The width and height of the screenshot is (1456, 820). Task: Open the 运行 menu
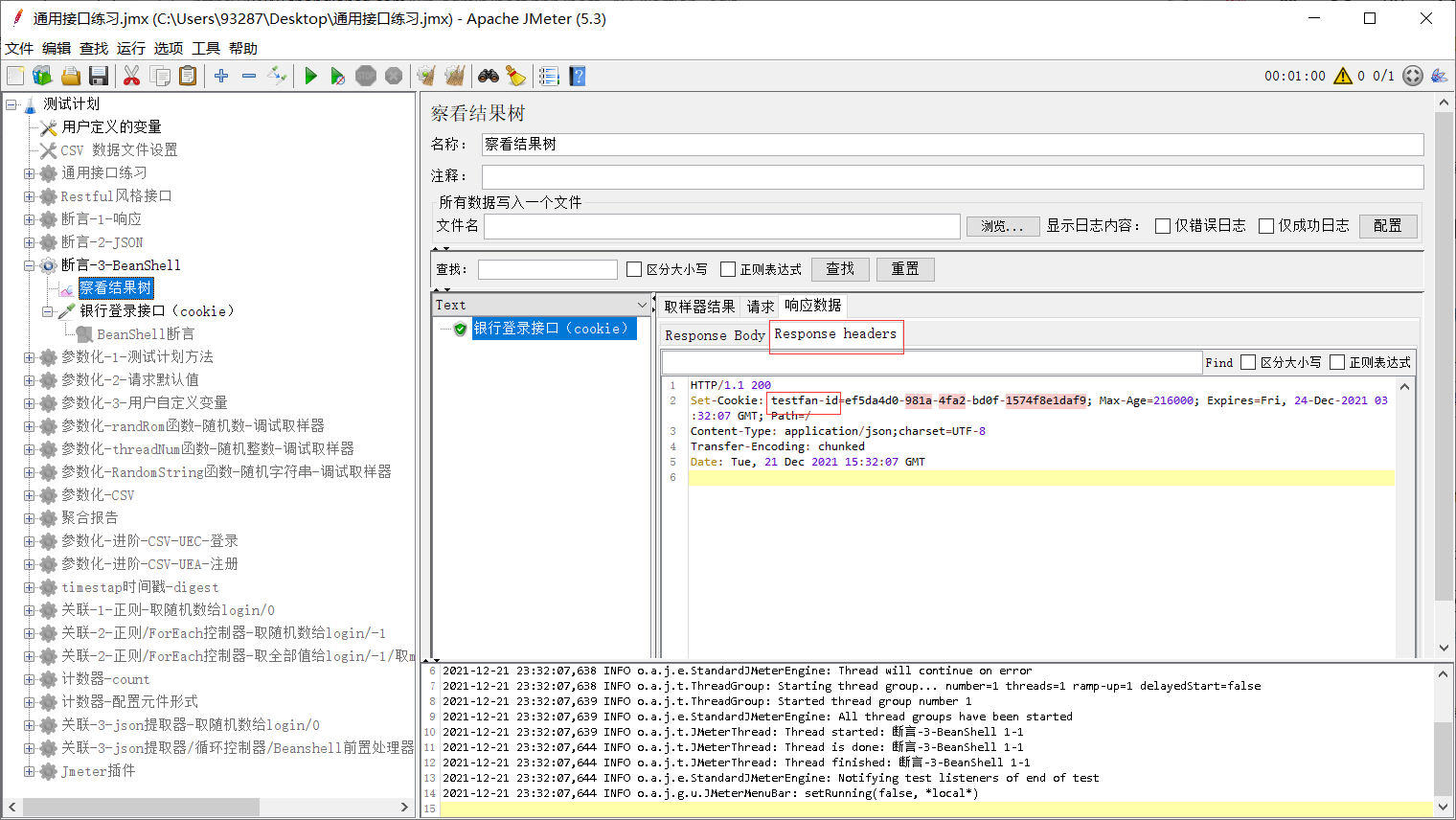tap(131, 48)
